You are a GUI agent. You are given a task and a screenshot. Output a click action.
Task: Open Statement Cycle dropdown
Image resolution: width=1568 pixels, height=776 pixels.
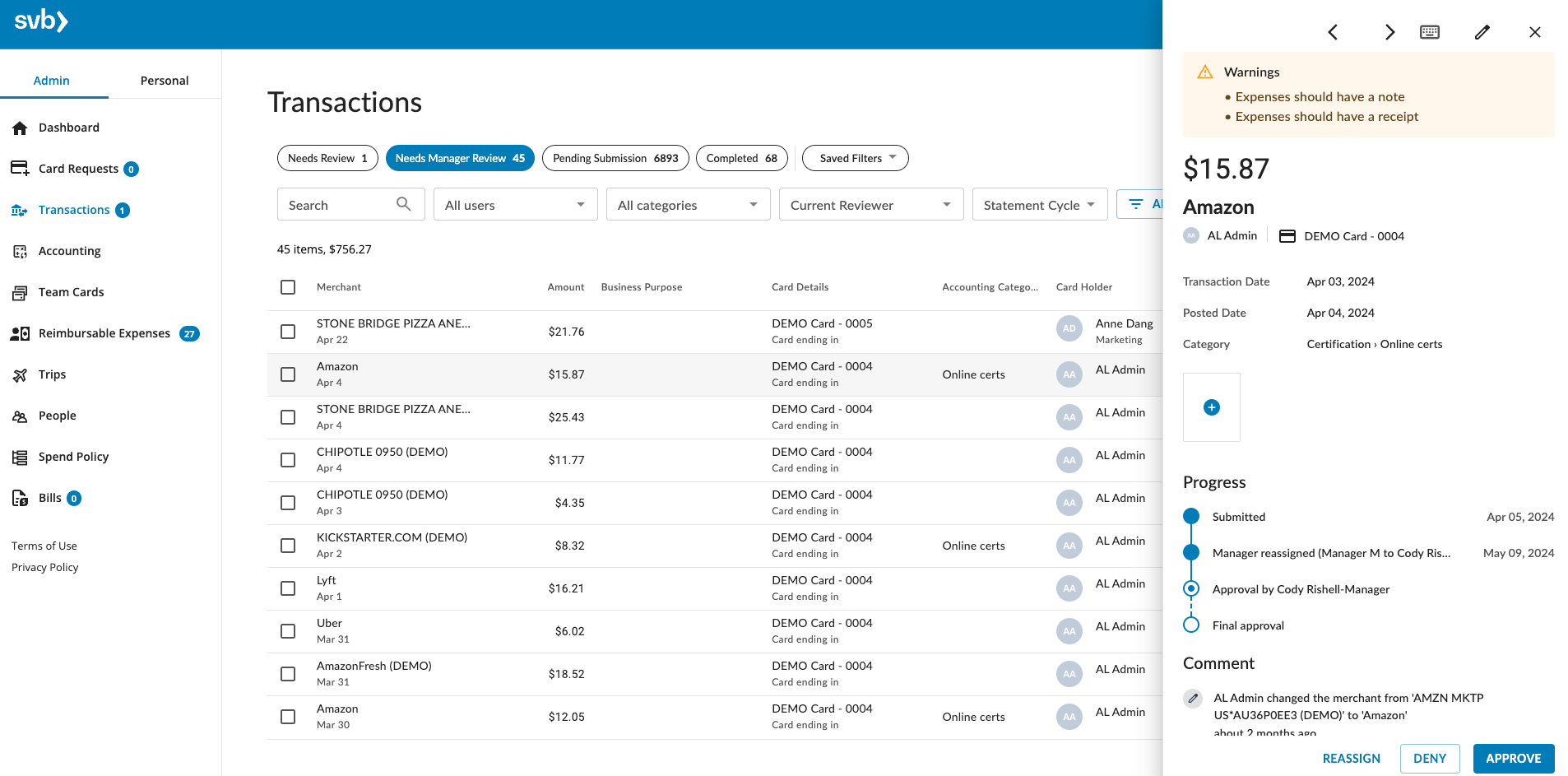click(x=1040, y=204)
